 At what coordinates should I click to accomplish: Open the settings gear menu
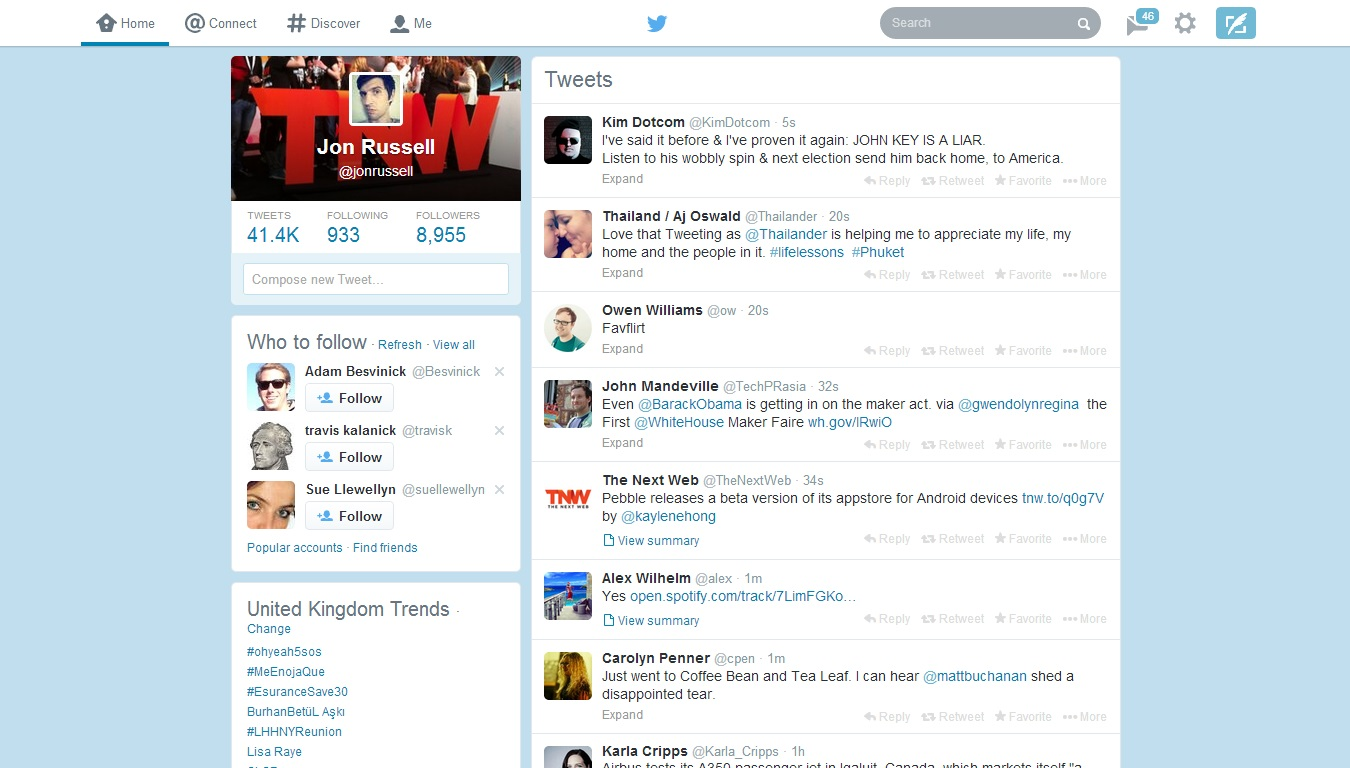[x=1185, y=23]
